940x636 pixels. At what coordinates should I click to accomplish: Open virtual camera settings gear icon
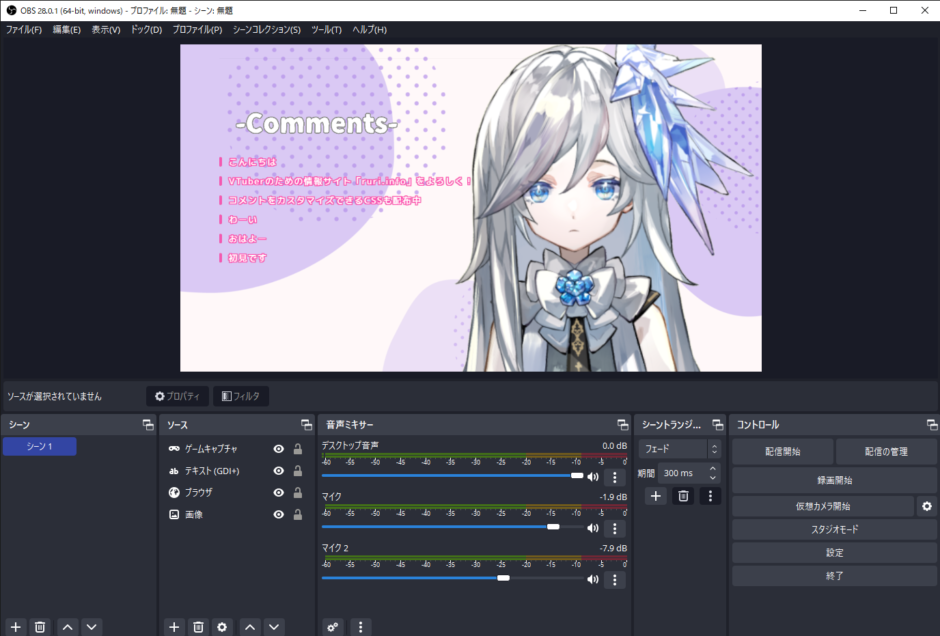(x=928, y=506)
